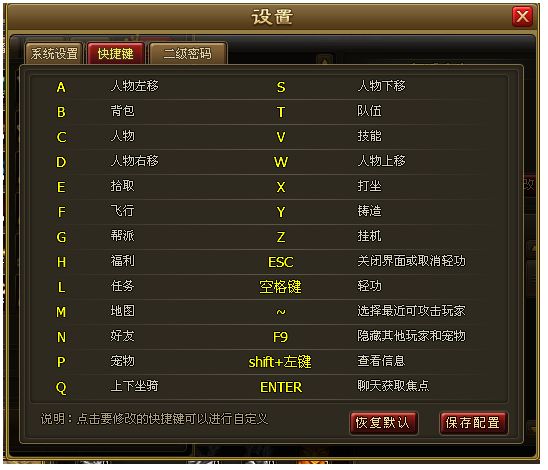This screenshot has height=470, width=548.
Task: Modify the X hotkey for 打坐
Action: pyautogui.click(x=281, y=187)
